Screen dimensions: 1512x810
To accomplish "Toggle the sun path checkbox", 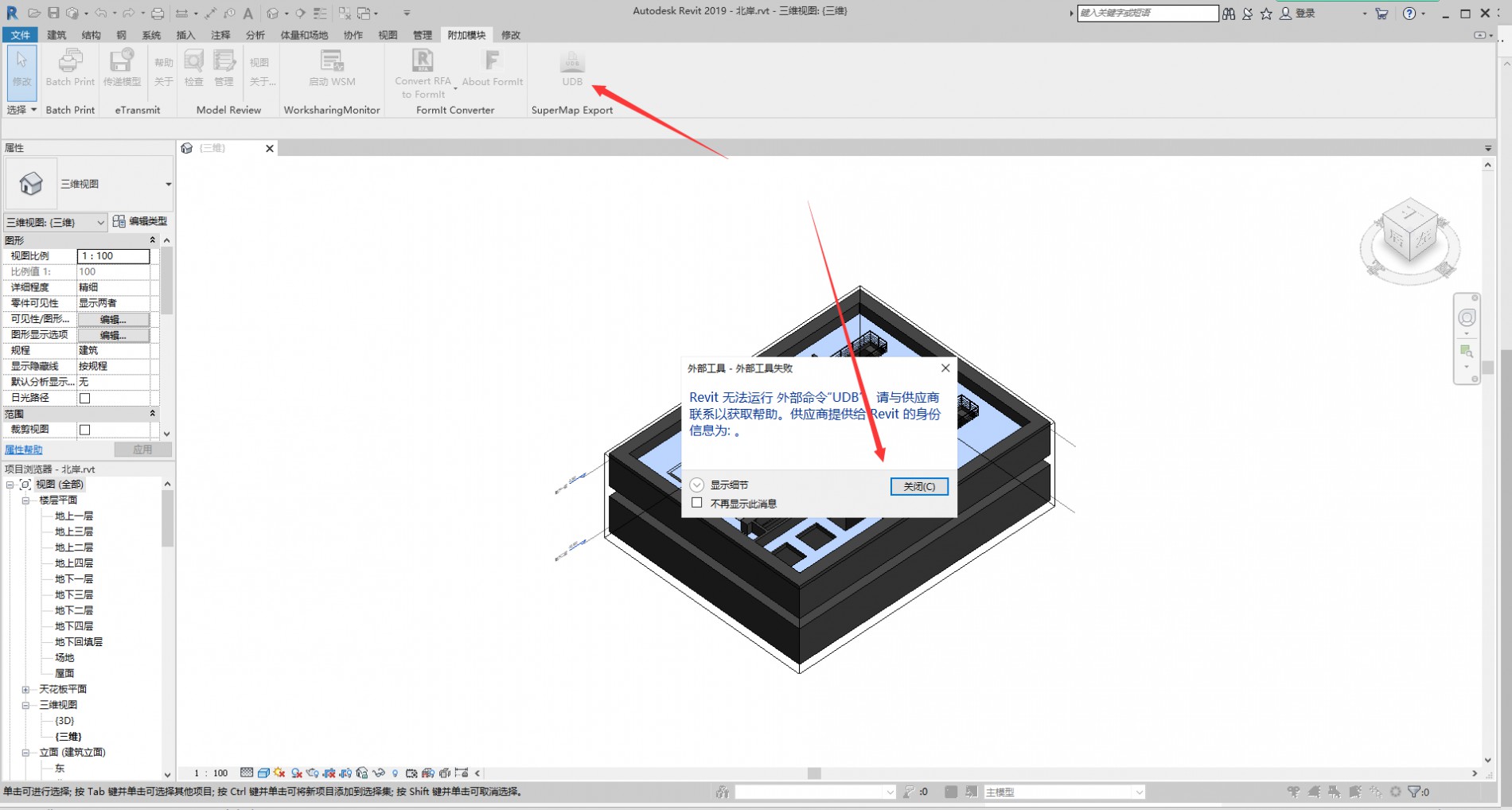I will [x=85, y=398].
